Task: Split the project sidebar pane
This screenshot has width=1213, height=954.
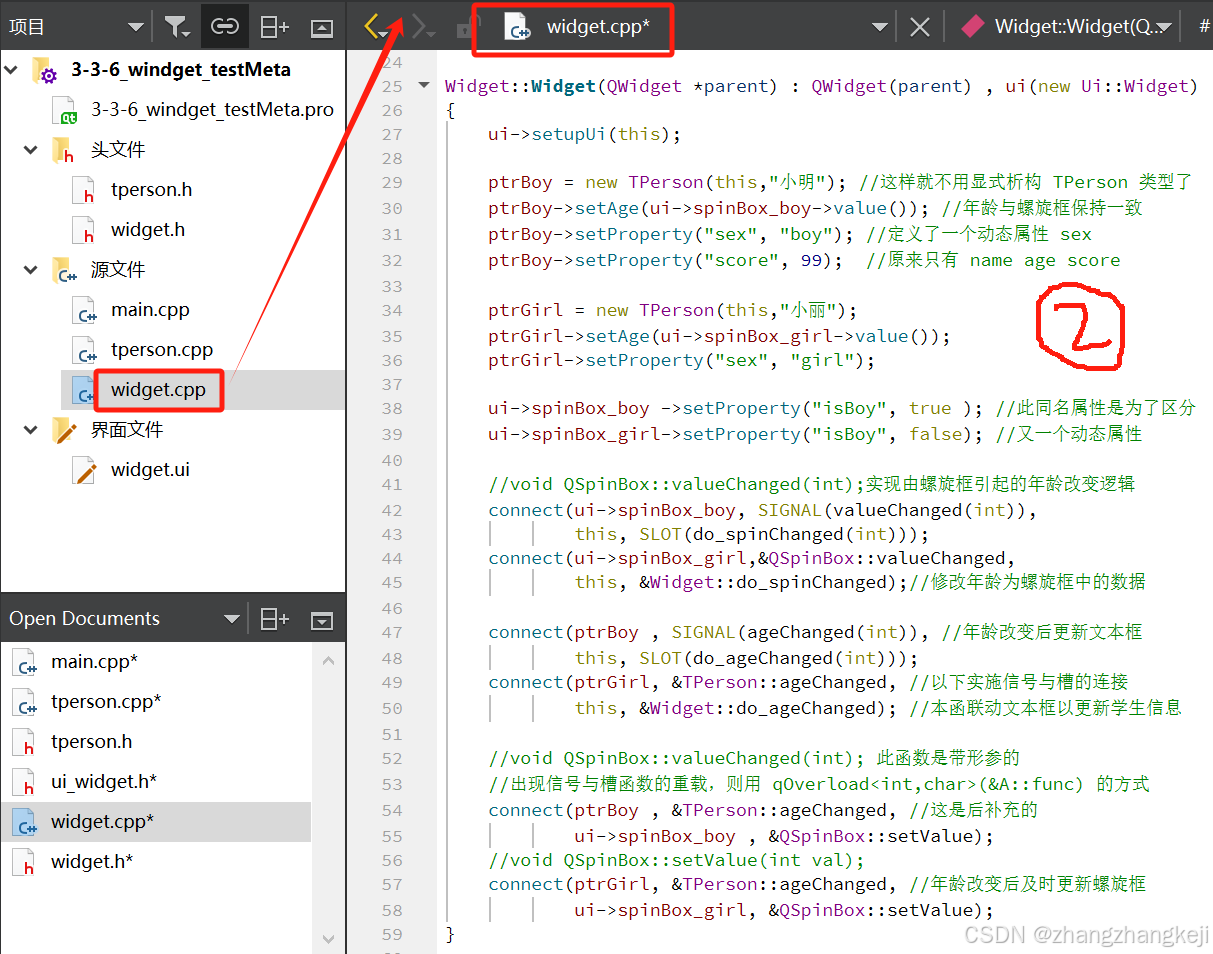Action: click(x=274, y=27)
